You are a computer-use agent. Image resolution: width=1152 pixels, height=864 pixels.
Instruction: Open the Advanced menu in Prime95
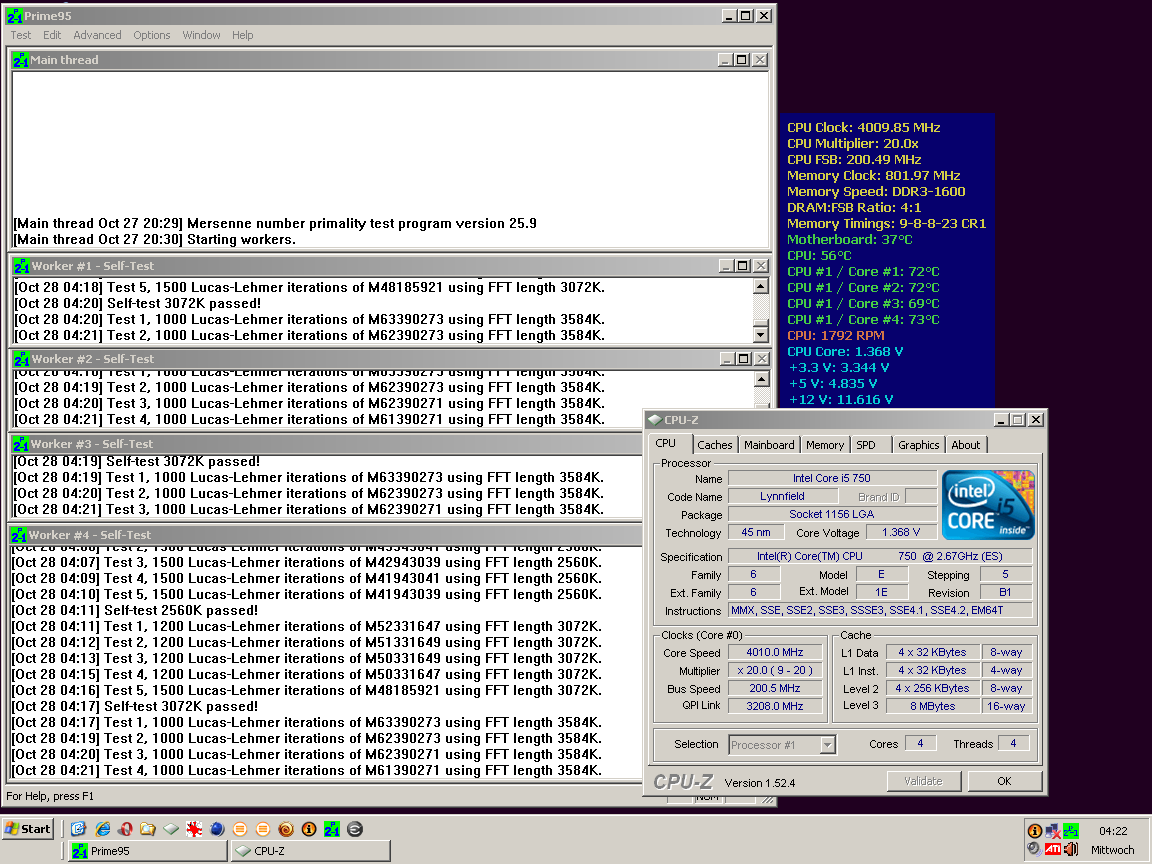point(97,35)
